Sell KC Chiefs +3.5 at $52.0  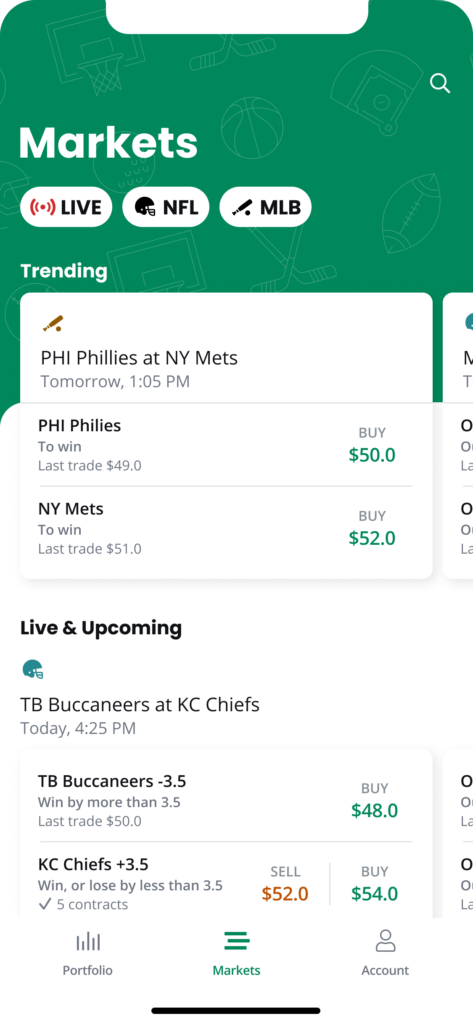tap(285, 884)
